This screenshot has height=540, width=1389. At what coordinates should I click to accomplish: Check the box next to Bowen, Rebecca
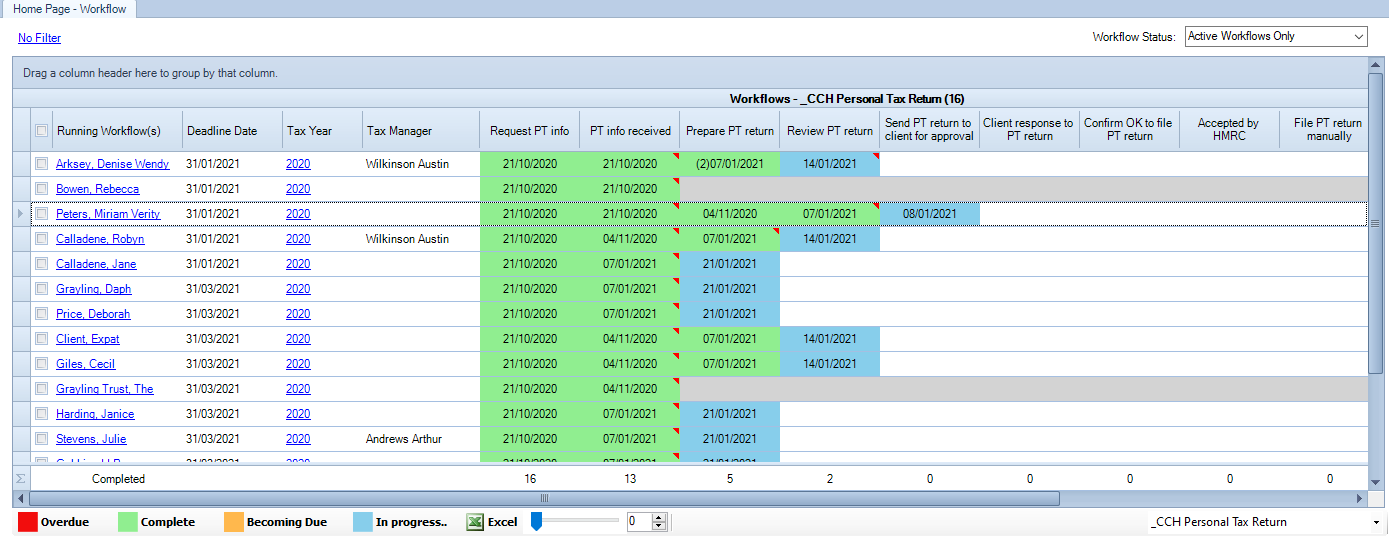click(41, 189)
